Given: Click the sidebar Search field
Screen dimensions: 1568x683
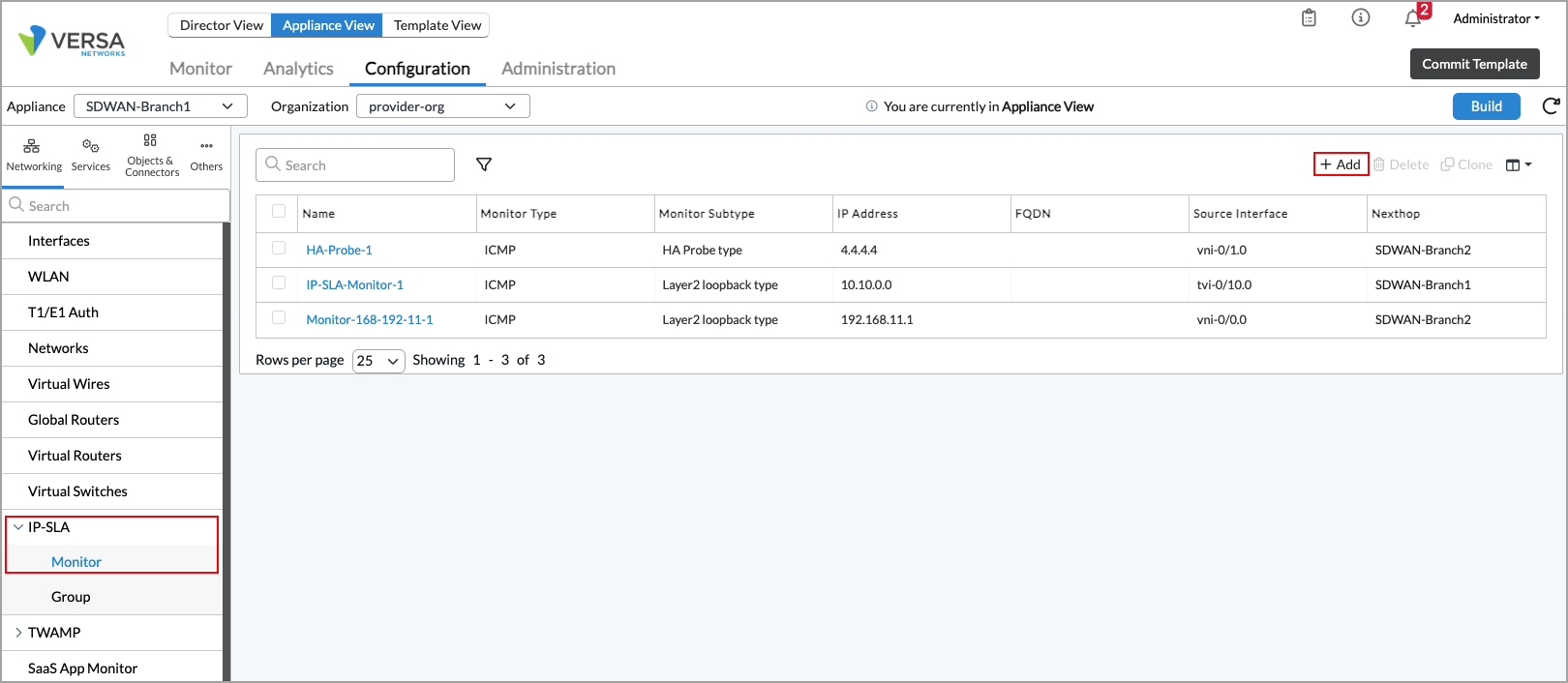Looking at the screenshot, I should [x=116, y=205].
